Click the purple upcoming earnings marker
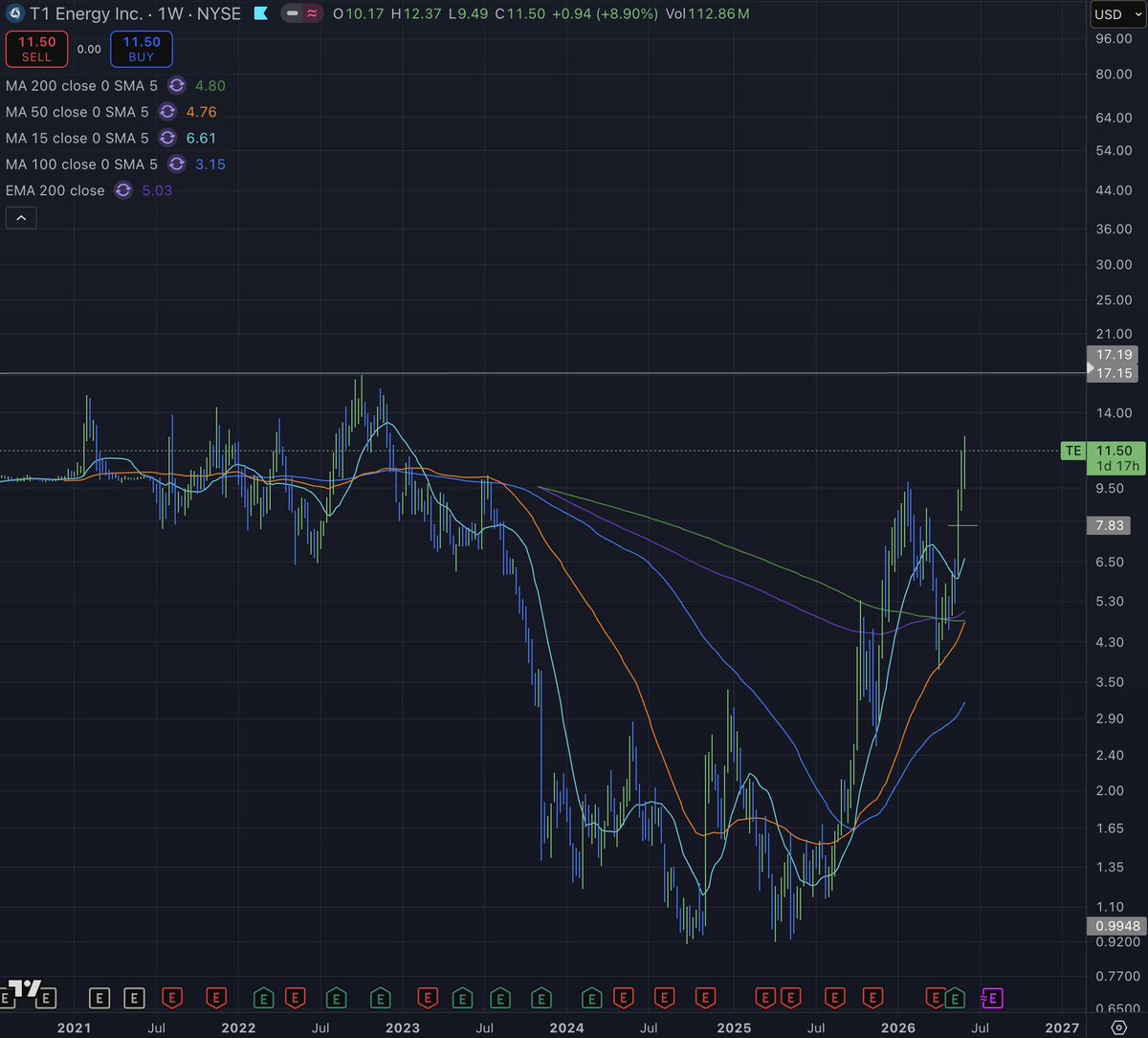The height and width of the screenshot is (1038, 1148). tap(992, 999)
